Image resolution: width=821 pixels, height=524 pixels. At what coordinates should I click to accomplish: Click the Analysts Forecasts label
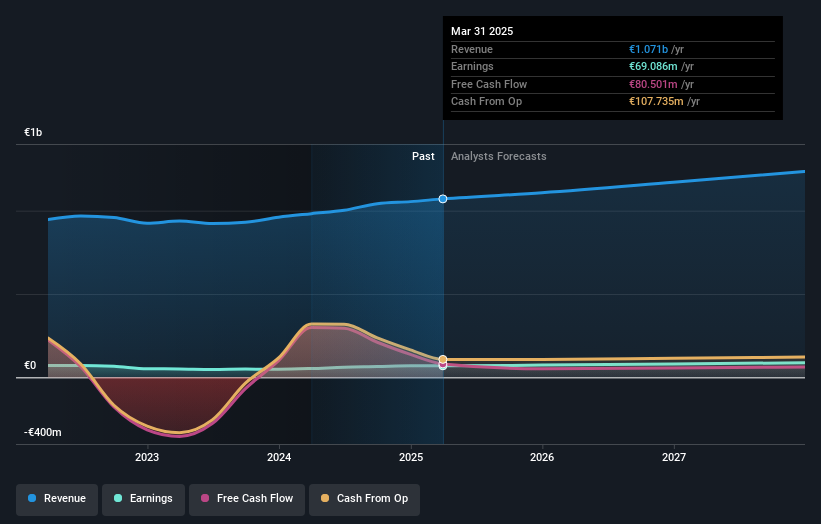click(498, 157)
